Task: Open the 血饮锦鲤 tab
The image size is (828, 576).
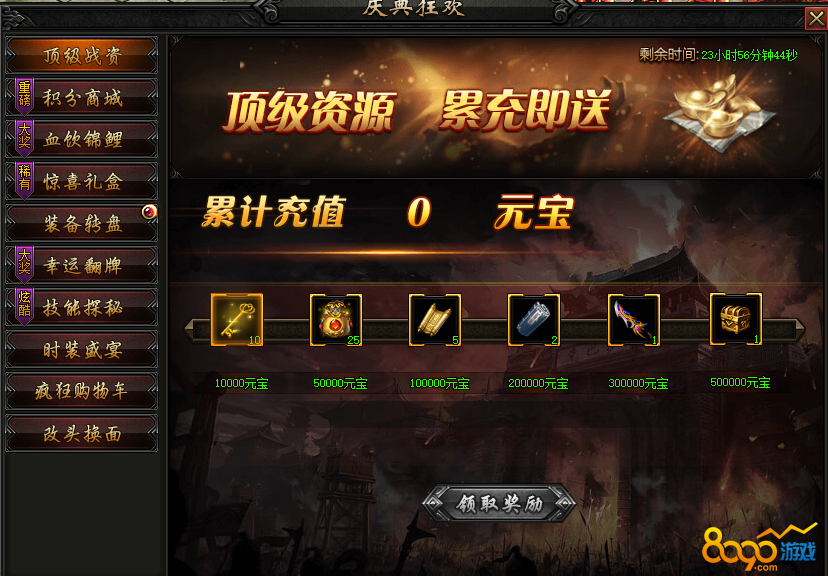Action: click(82, 139)
